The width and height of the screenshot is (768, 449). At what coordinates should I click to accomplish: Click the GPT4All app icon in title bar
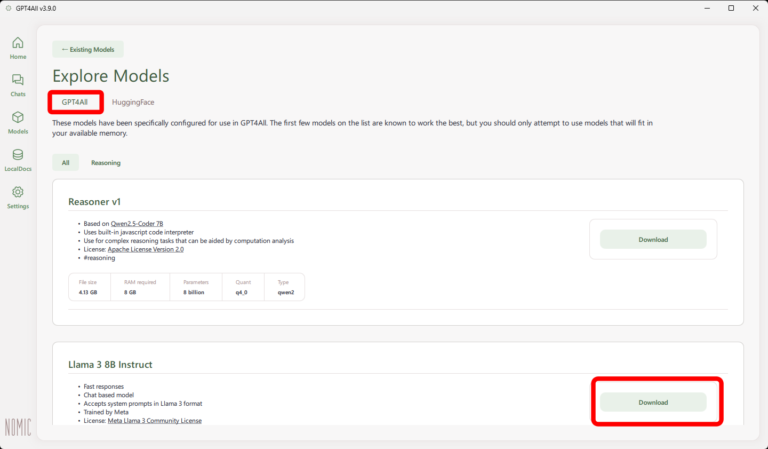9,8
